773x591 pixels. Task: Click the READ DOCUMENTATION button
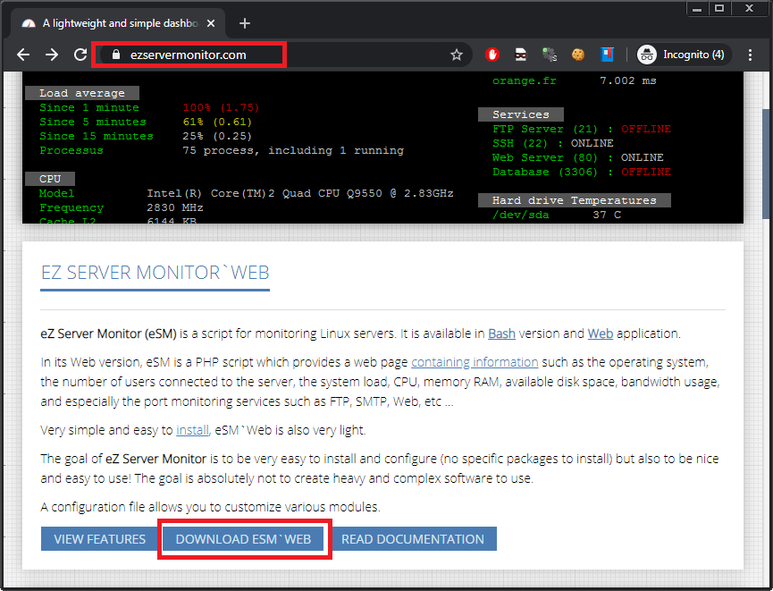(x=413, y=539)
